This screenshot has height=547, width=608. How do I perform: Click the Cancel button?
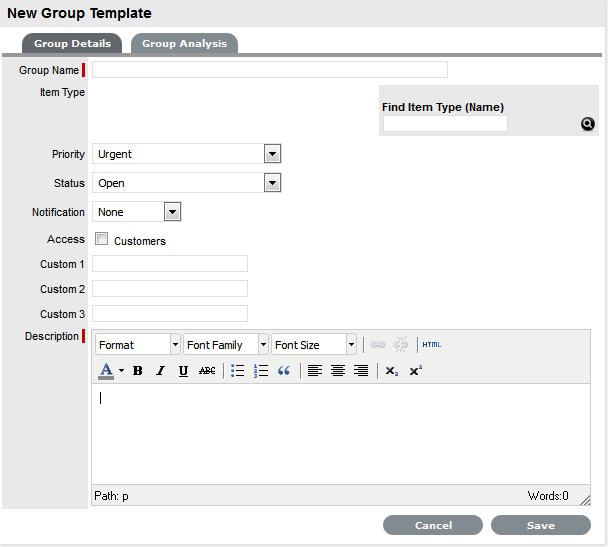pos(433,525)
